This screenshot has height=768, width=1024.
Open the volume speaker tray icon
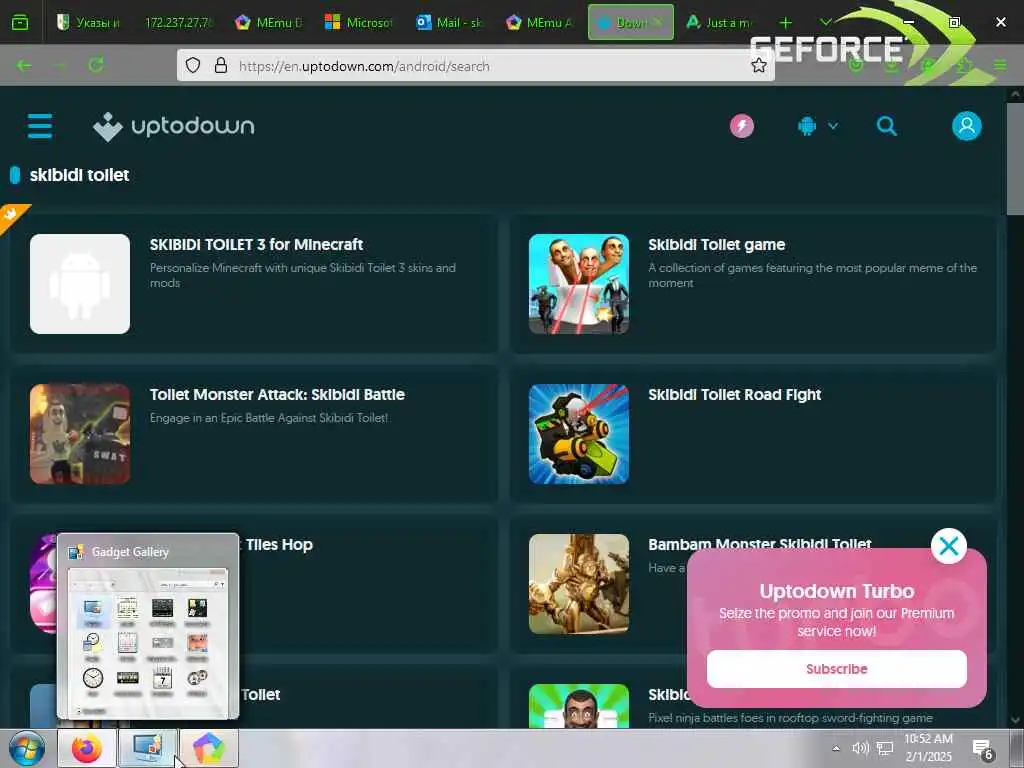860,748
